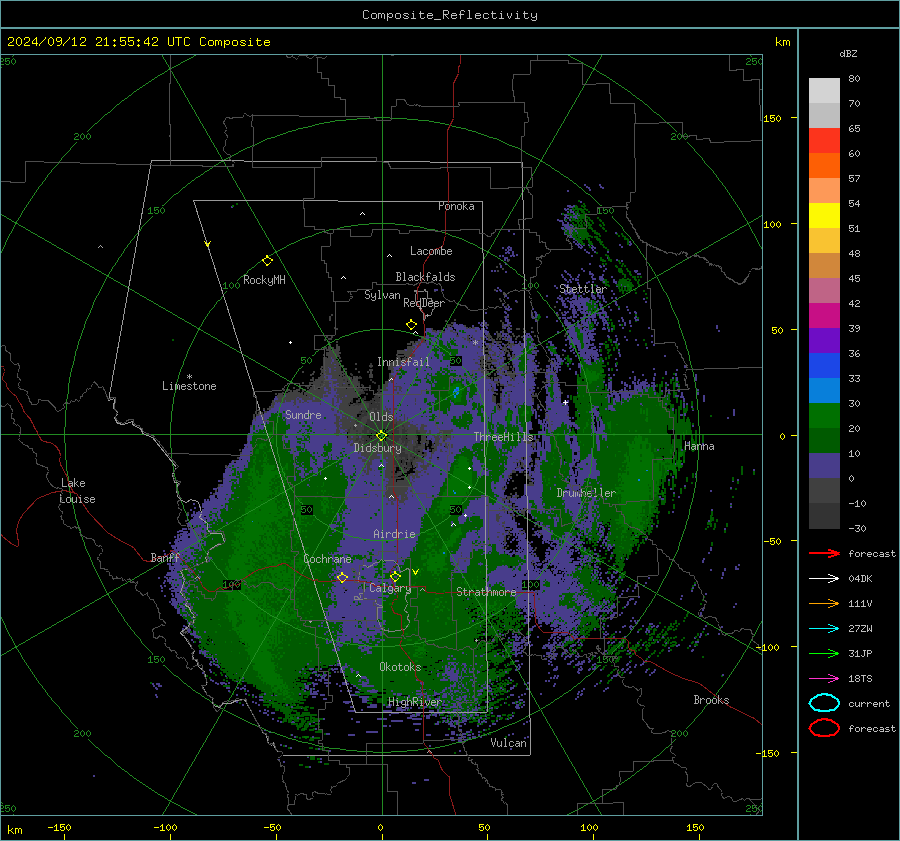Click the Limestone label
Screen dimensions: 900x841
coord(189,386)
